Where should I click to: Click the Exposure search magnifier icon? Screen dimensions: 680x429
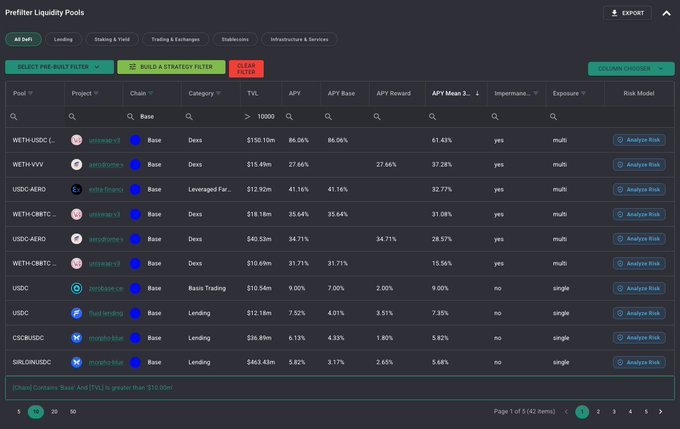pyautogui.click(x=553, y=117)
